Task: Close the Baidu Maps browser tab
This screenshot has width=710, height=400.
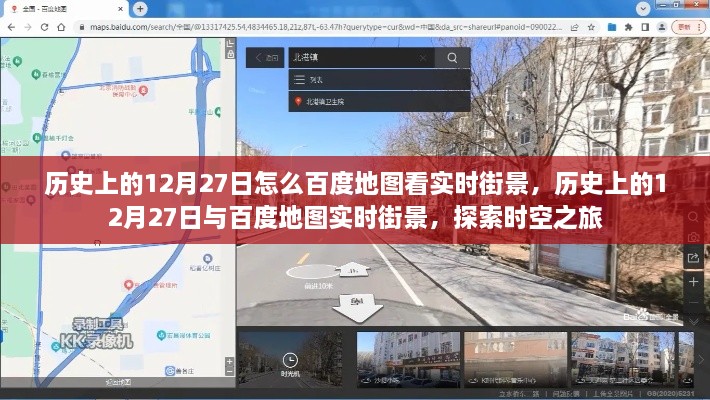Action: tap(120, 9)
